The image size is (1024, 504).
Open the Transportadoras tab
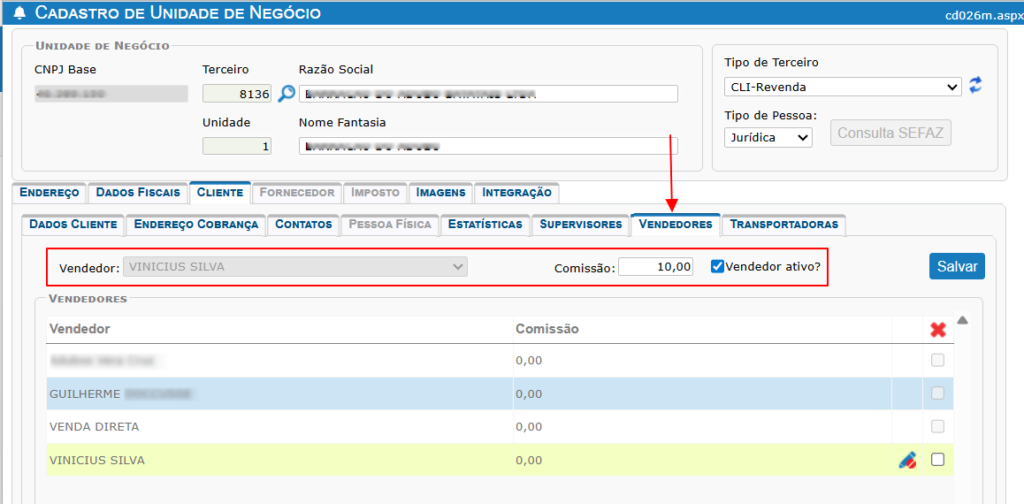tap(783, 224)
